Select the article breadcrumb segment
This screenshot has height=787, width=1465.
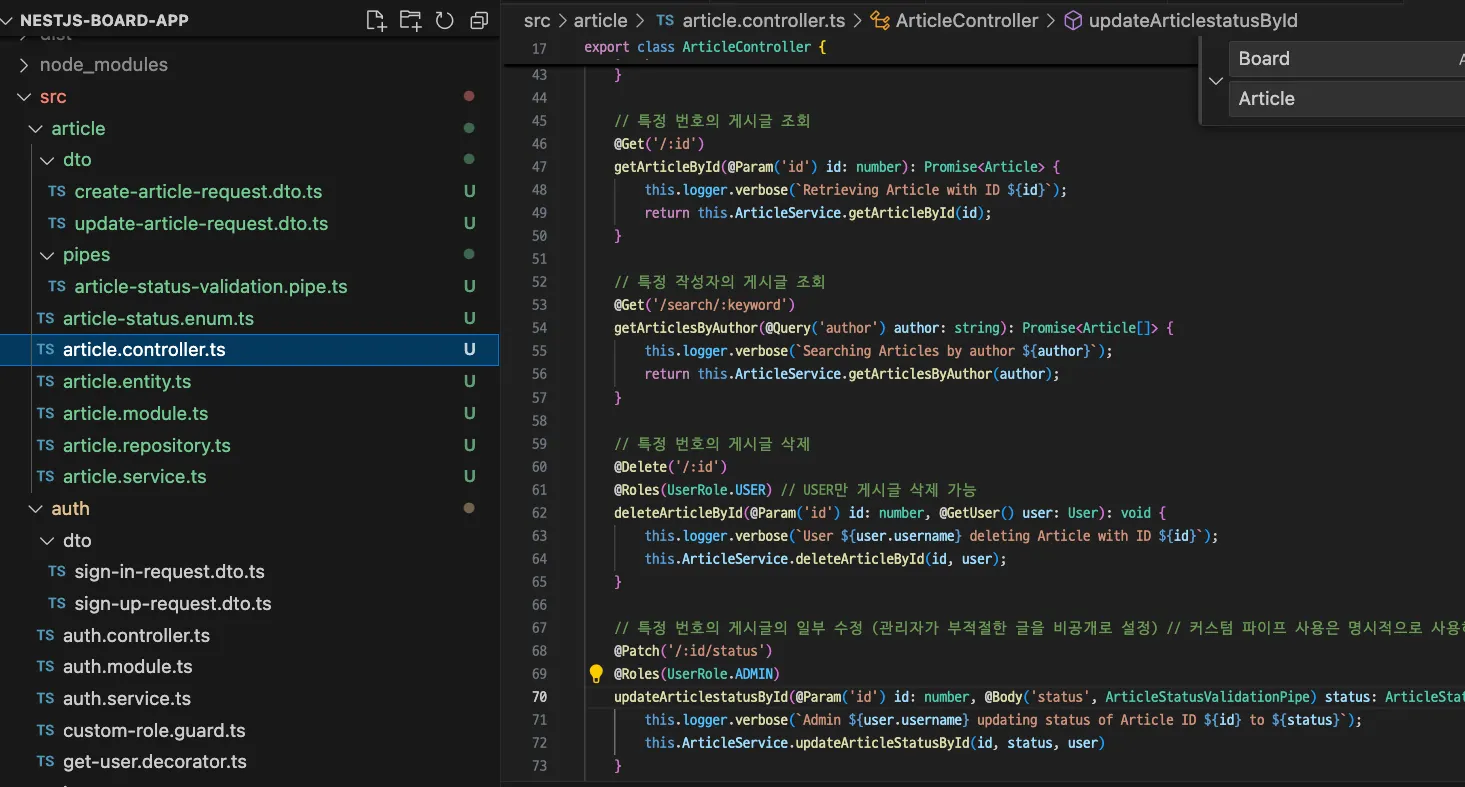point(600,21)
